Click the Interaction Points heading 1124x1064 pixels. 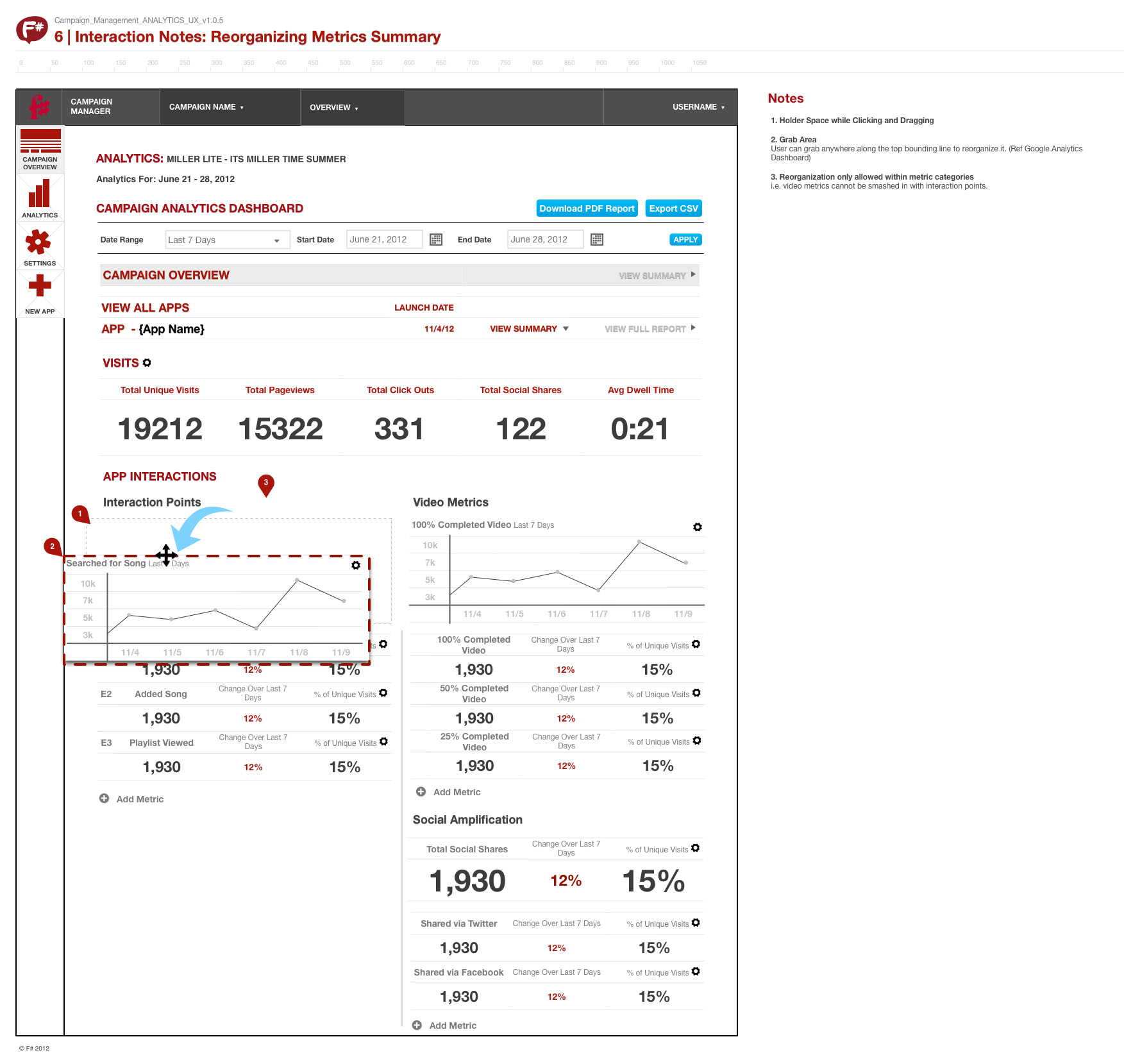pyautogui.click(x=152, y=502)
